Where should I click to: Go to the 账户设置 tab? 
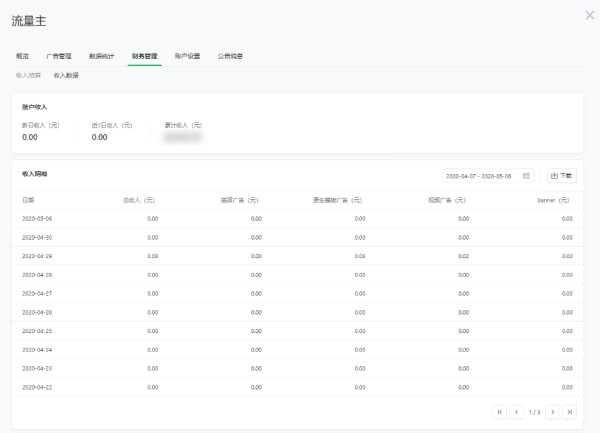(x=187, y=56)
